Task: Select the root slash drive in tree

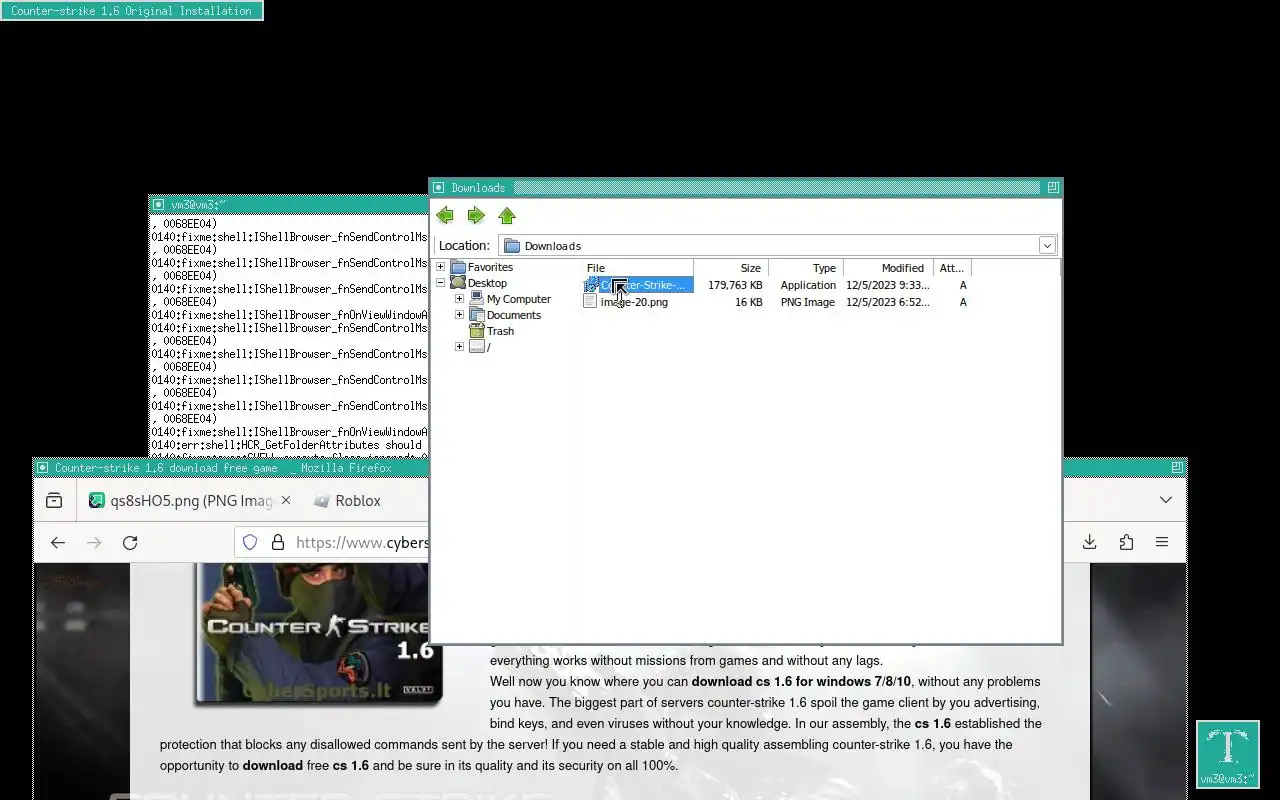Action: [488, 347]
